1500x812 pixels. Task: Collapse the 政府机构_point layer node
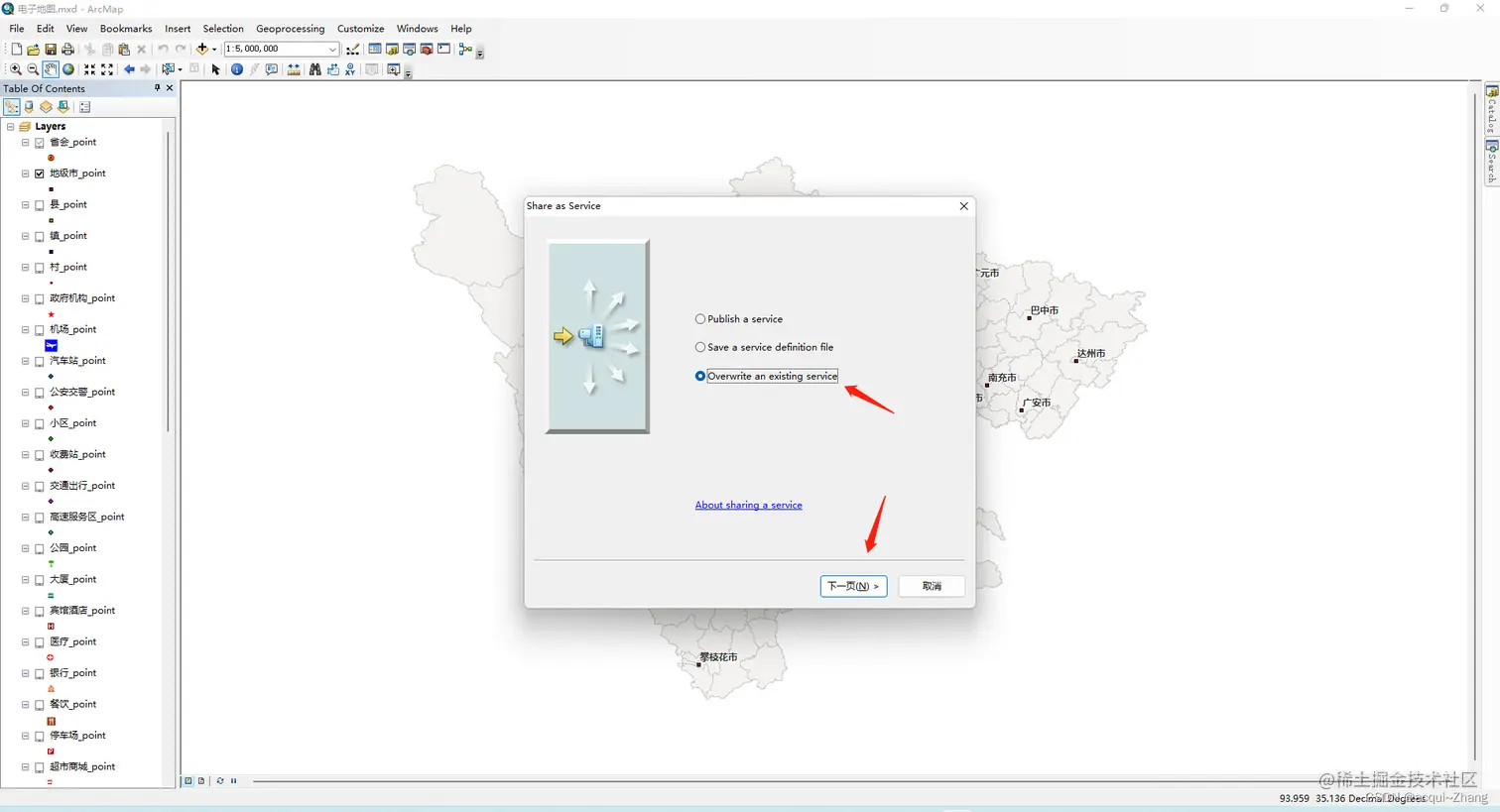click(26, 298)
